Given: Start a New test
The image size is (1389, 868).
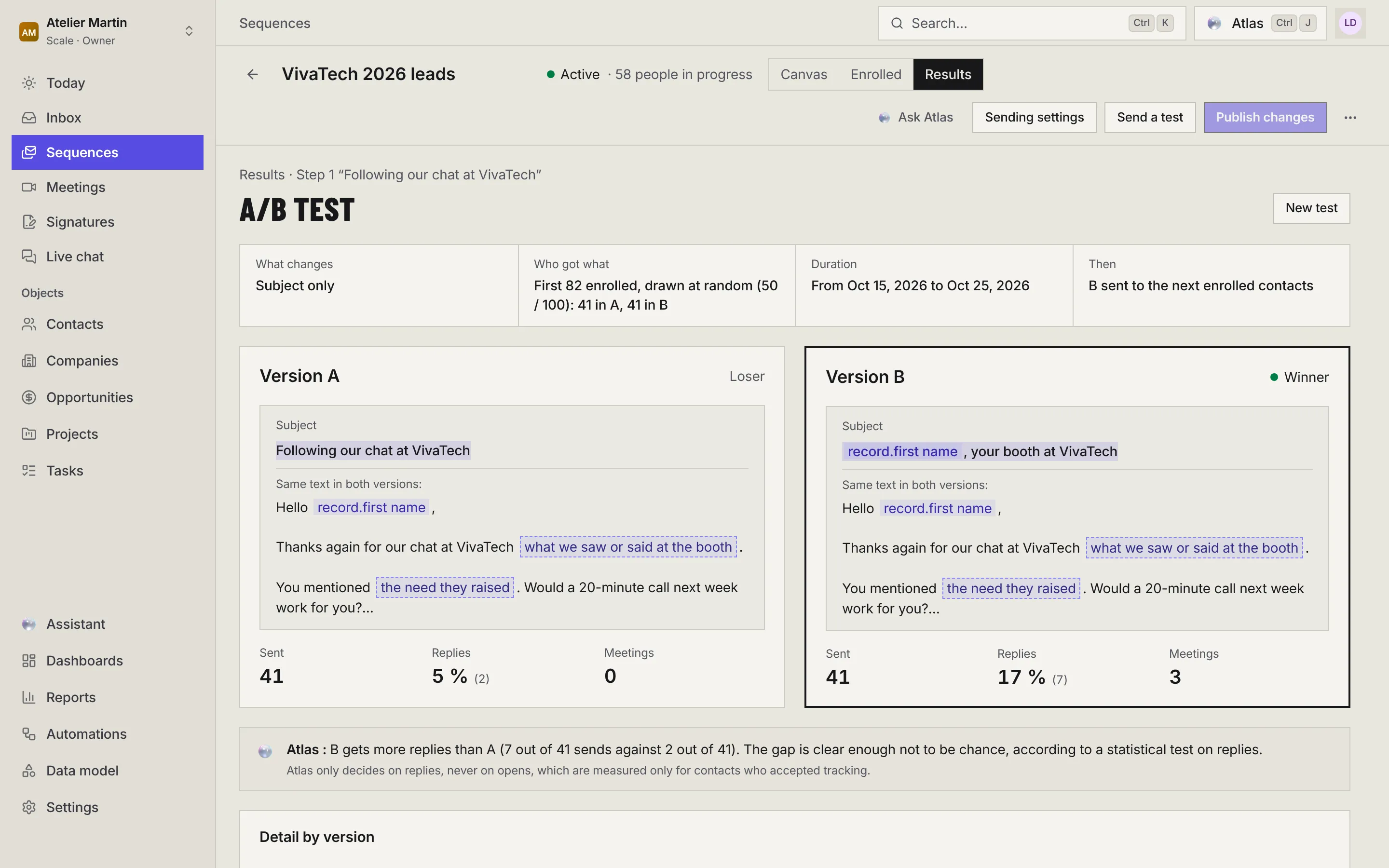Looking at the screenshot, I should pos(1311,208).
